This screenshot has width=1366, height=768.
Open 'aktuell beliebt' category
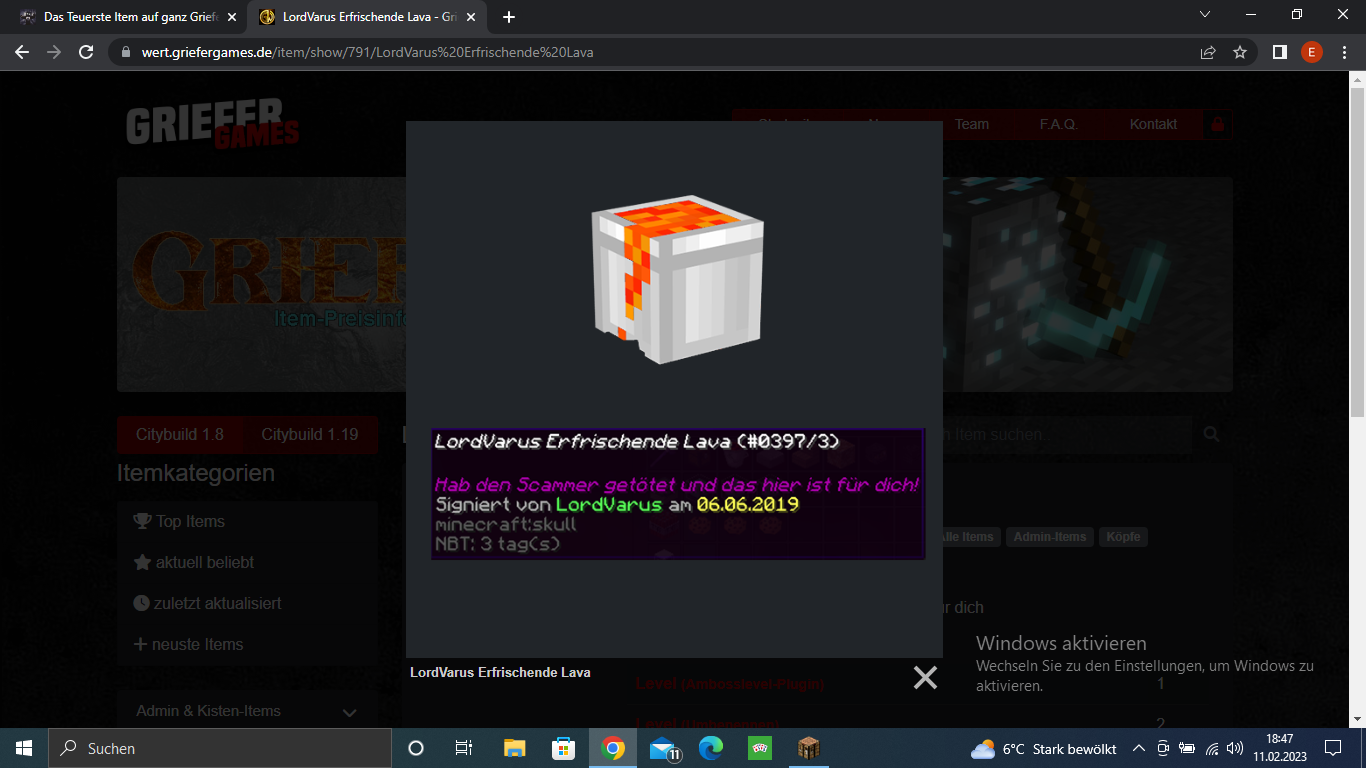(194, 562)
